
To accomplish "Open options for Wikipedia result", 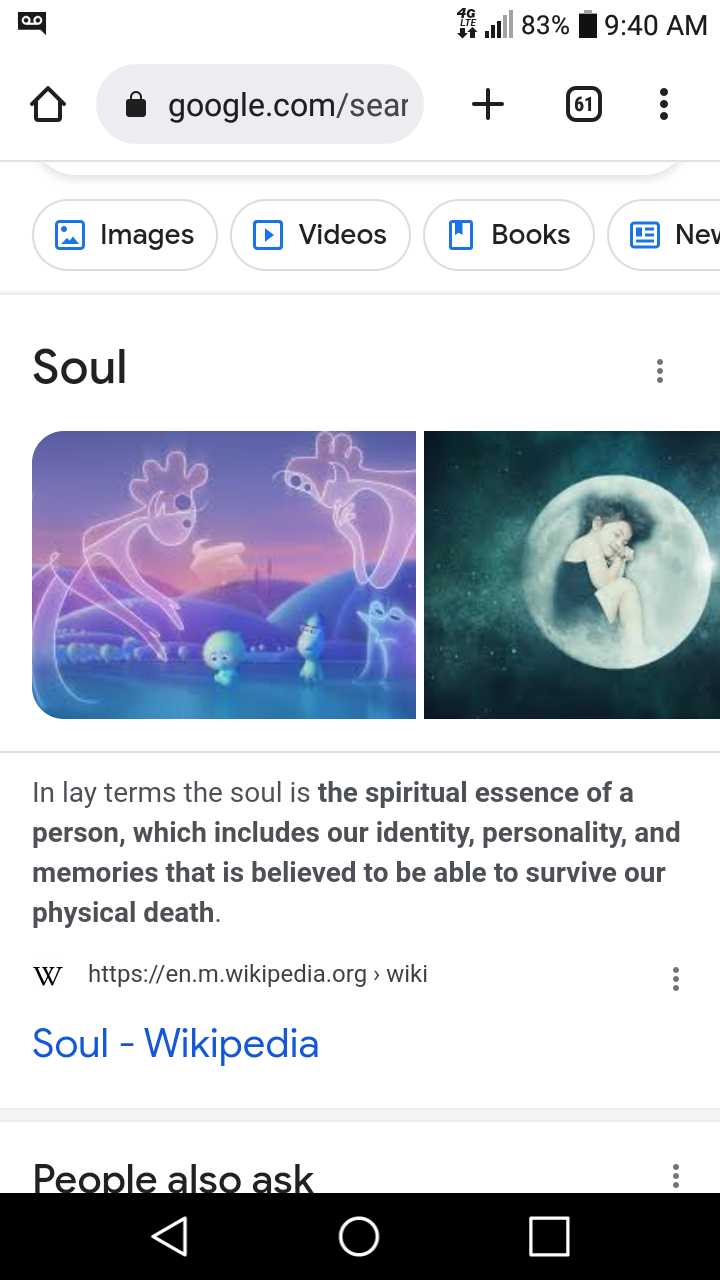I will click(676, 979).
